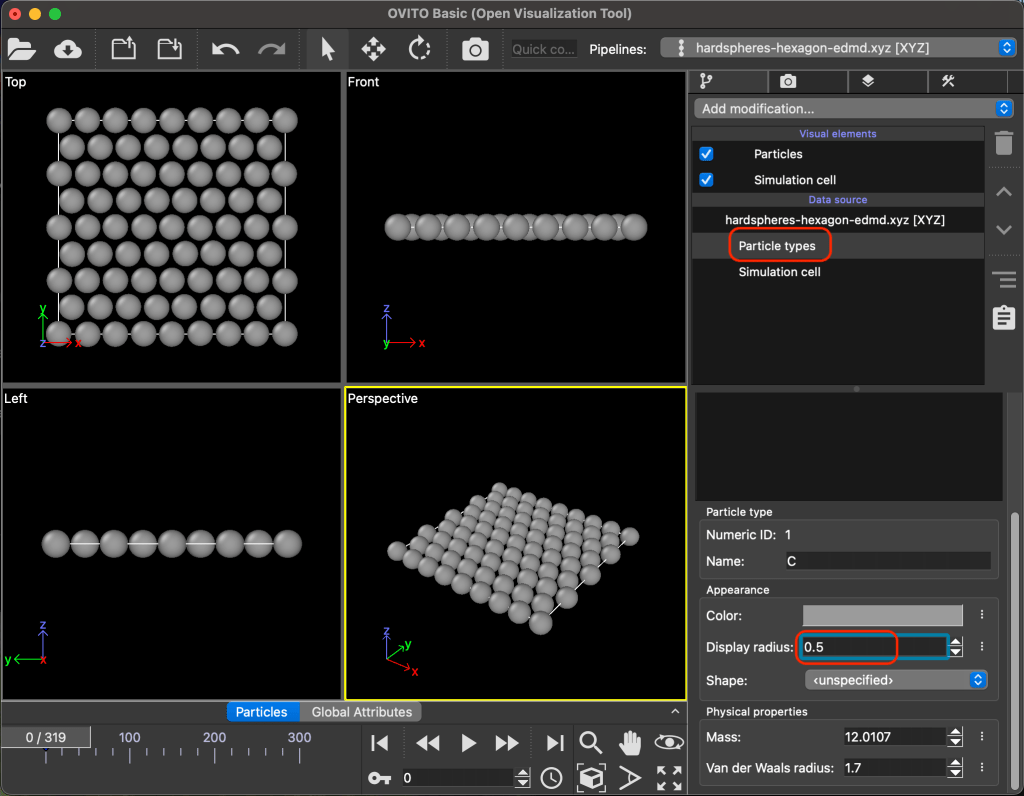Click the load file folder icon

click(21, 49)
